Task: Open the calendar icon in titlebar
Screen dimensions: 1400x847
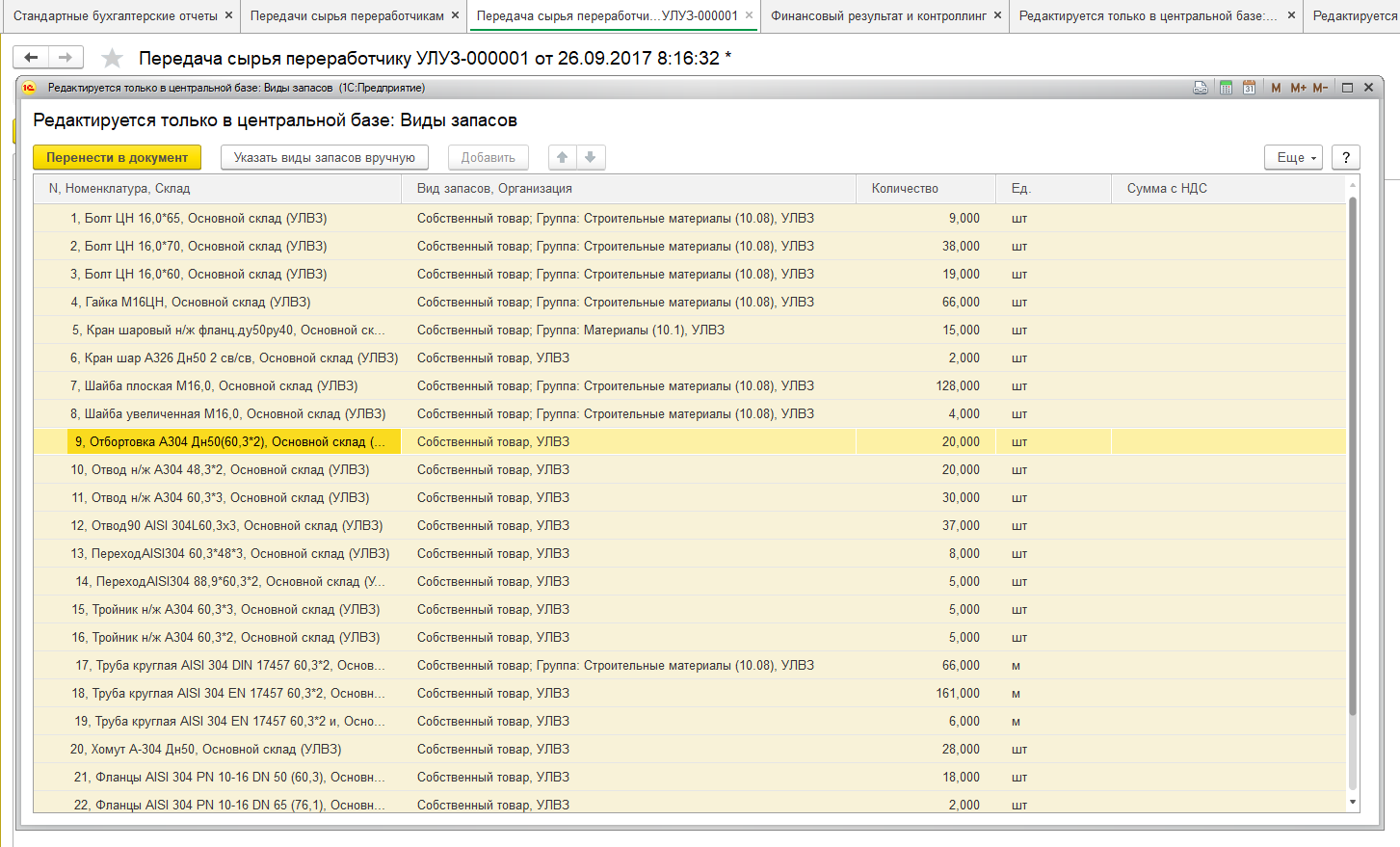Action: (x=1249, y=88)
